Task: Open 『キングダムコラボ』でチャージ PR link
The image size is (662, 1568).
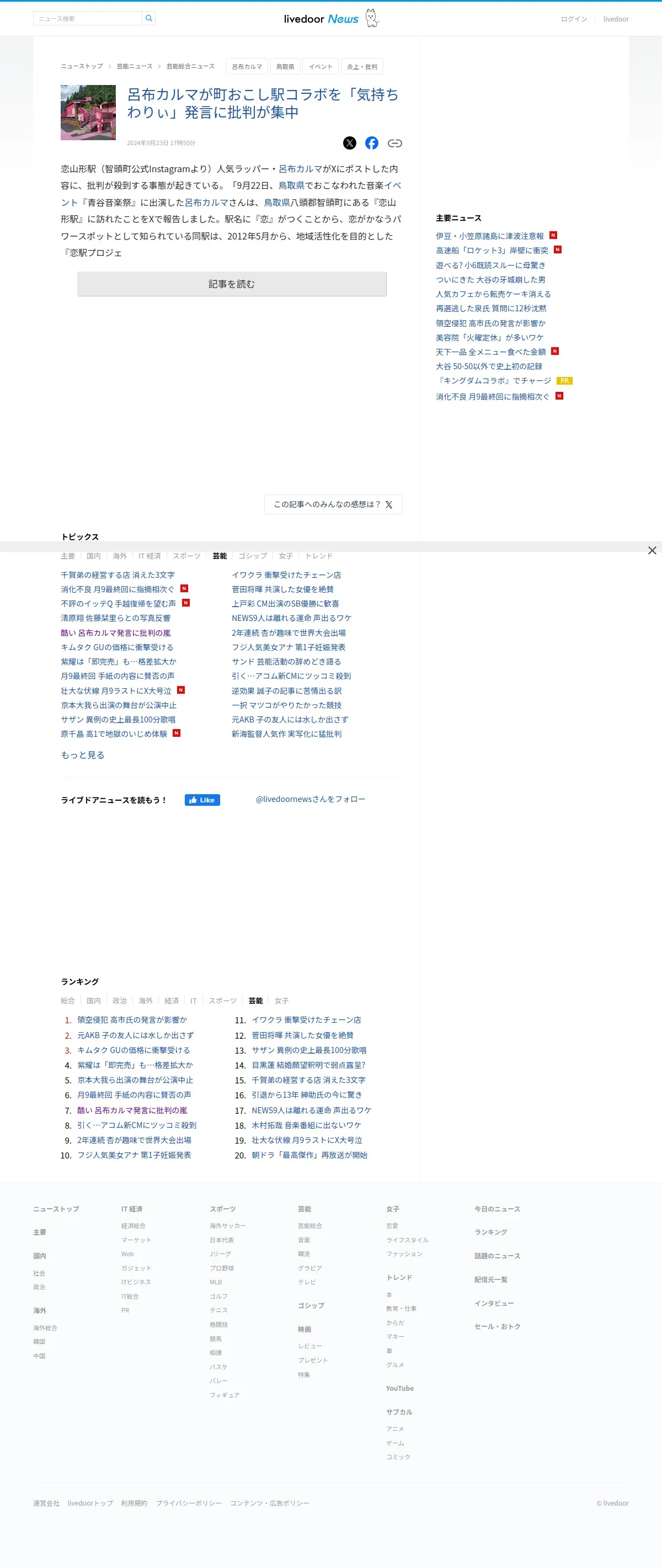Action: pyautogui.click(x=493, y=380)
